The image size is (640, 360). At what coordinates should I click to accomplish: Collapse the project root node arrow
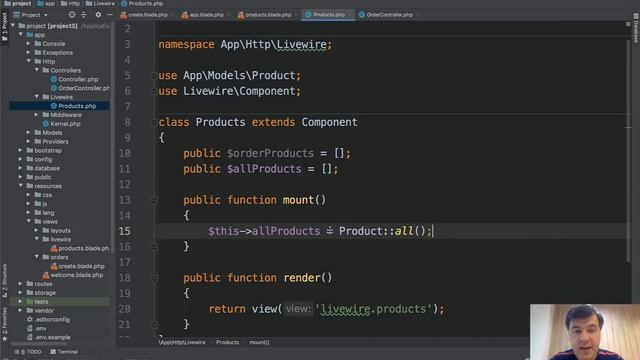point(13,26)
